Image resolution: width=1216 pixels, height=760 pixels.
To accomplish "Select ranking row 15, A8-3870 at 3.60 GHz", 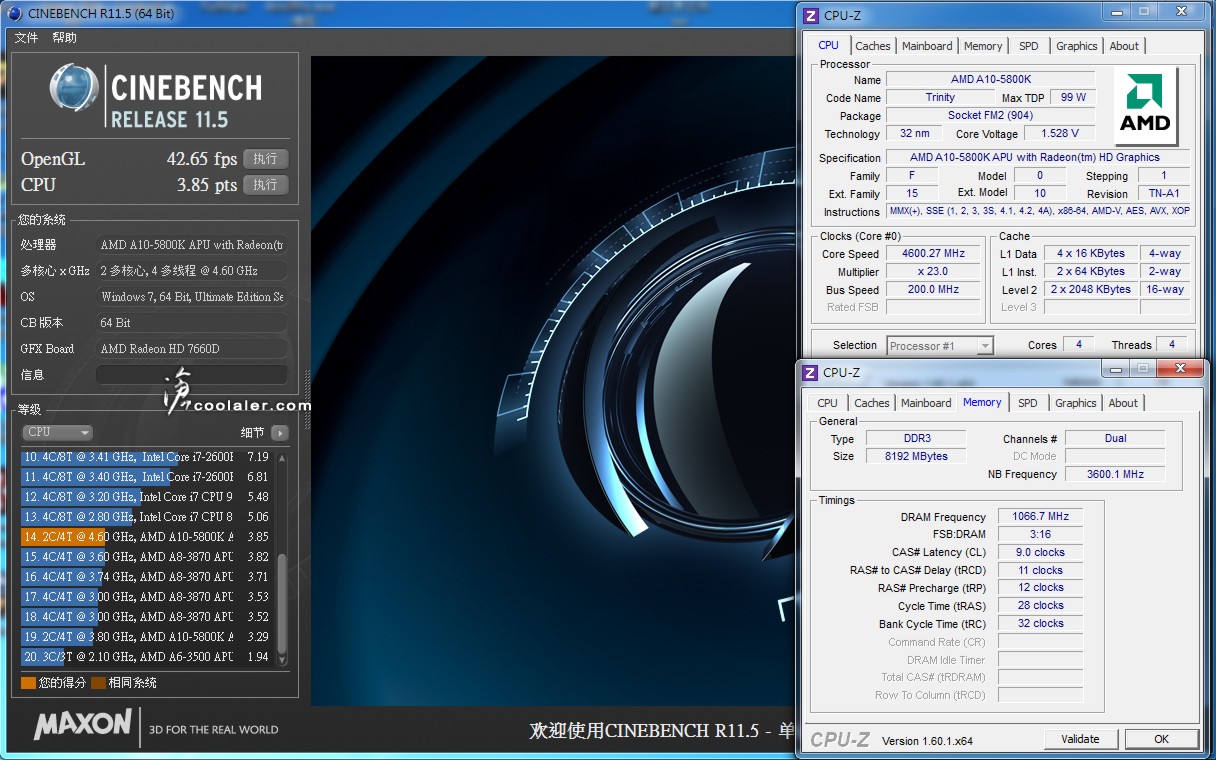I will pos(146,557).
